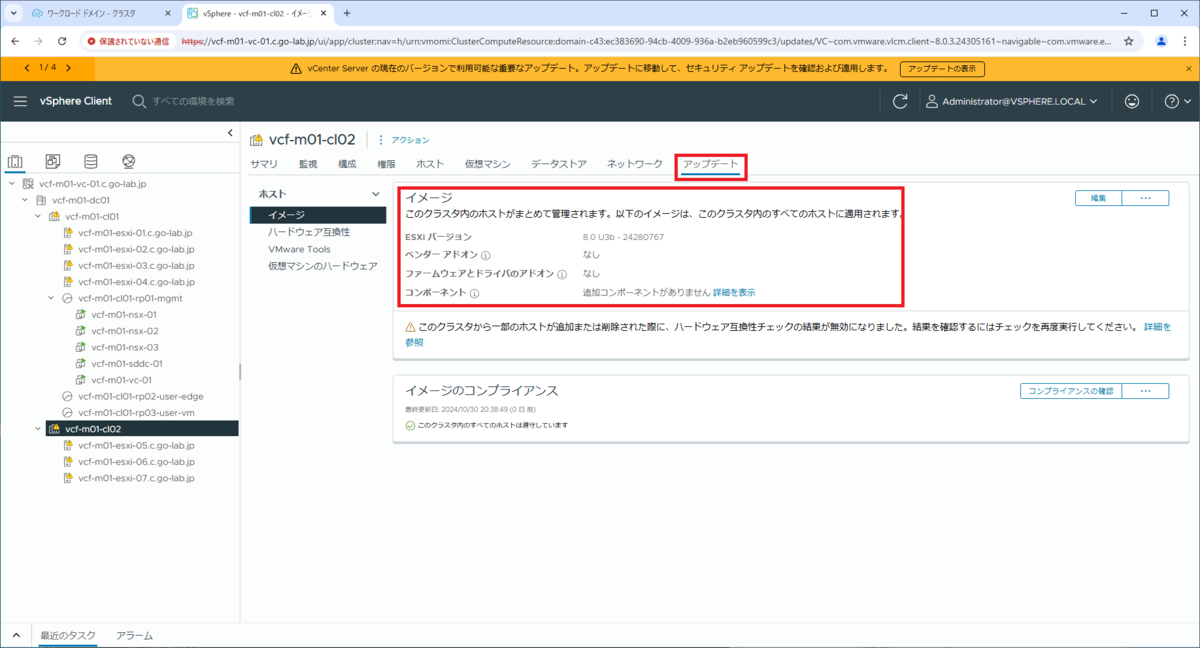Go to the next notification banner arrow

click(68, 67)
